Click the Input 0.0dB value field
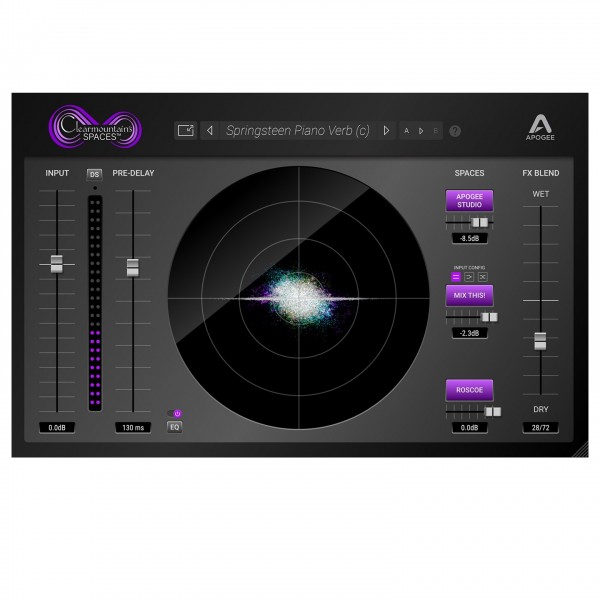 [x=57, y=427]
